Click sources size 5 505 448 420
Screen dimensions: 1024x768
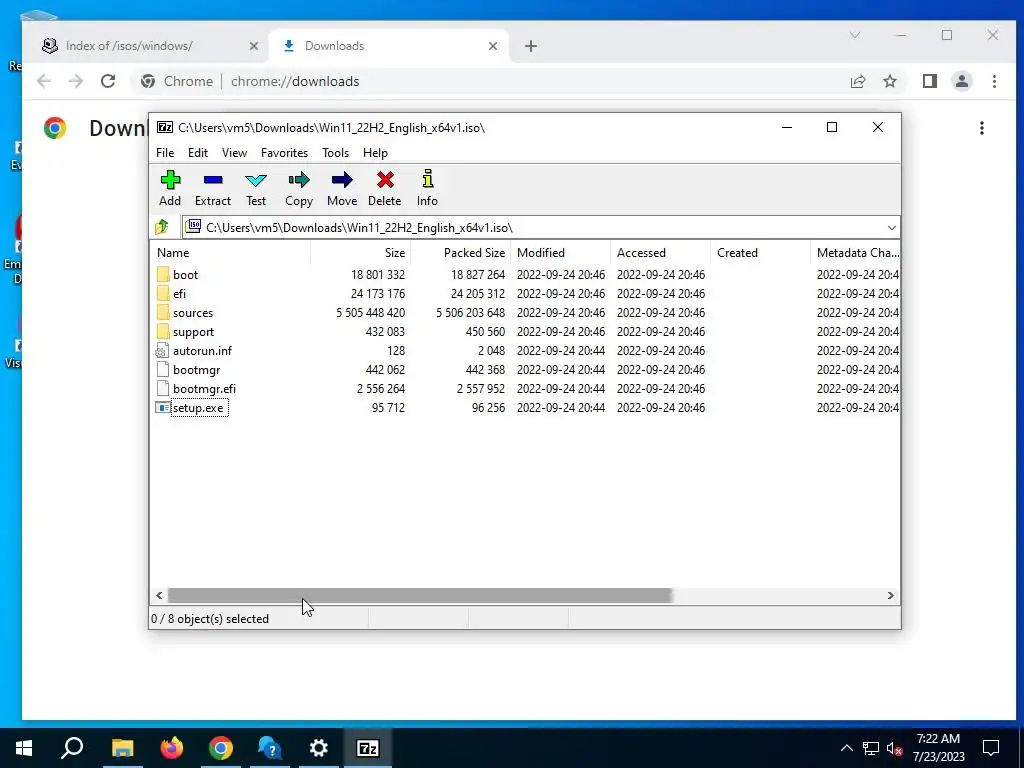[x=370, y=313]
